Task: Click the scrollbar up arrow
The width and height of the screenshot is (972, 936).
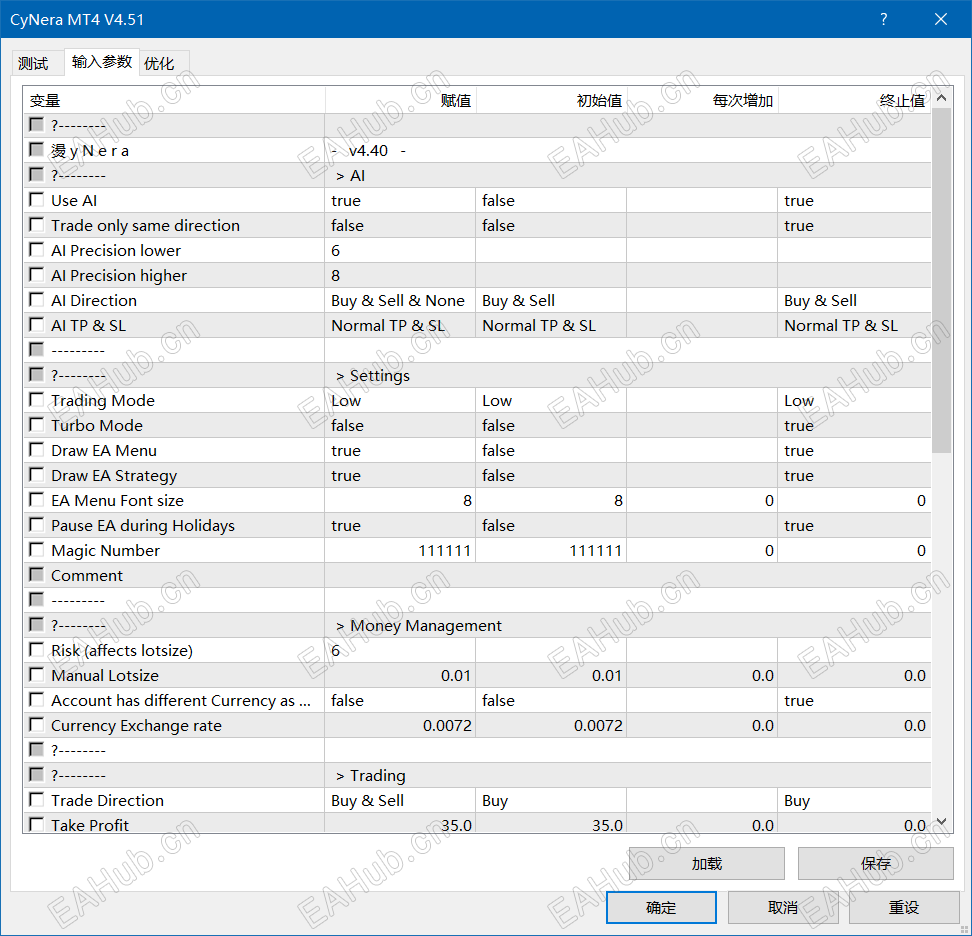Action: pos(942,98)
